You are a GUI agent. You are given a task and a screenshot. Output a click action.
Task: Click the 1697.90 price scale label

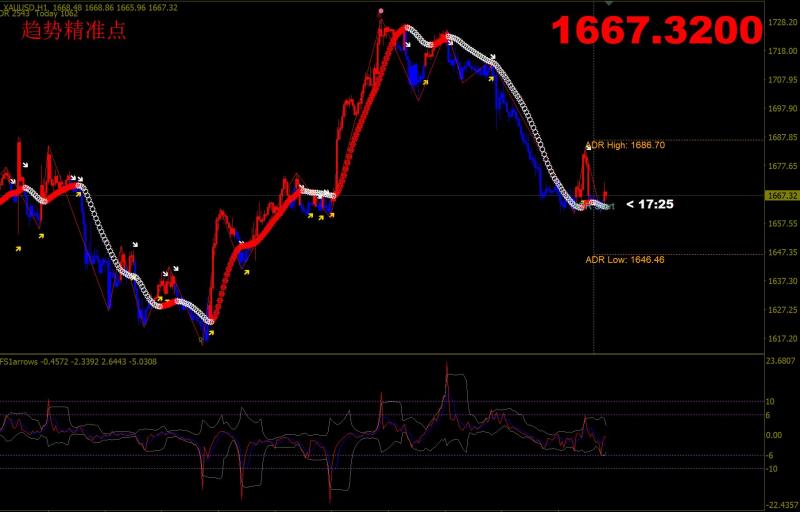pyautogui.click(x=780, y=108)
